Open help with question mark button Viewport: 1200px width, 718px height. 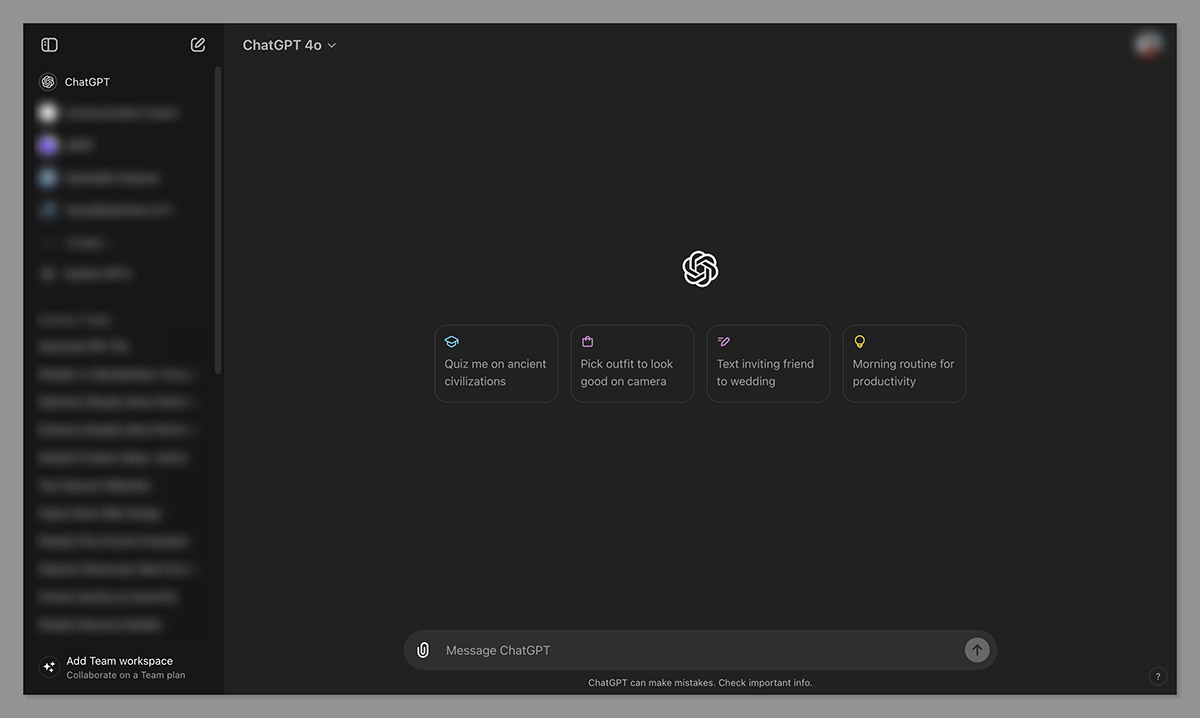tap(1157, 676)
